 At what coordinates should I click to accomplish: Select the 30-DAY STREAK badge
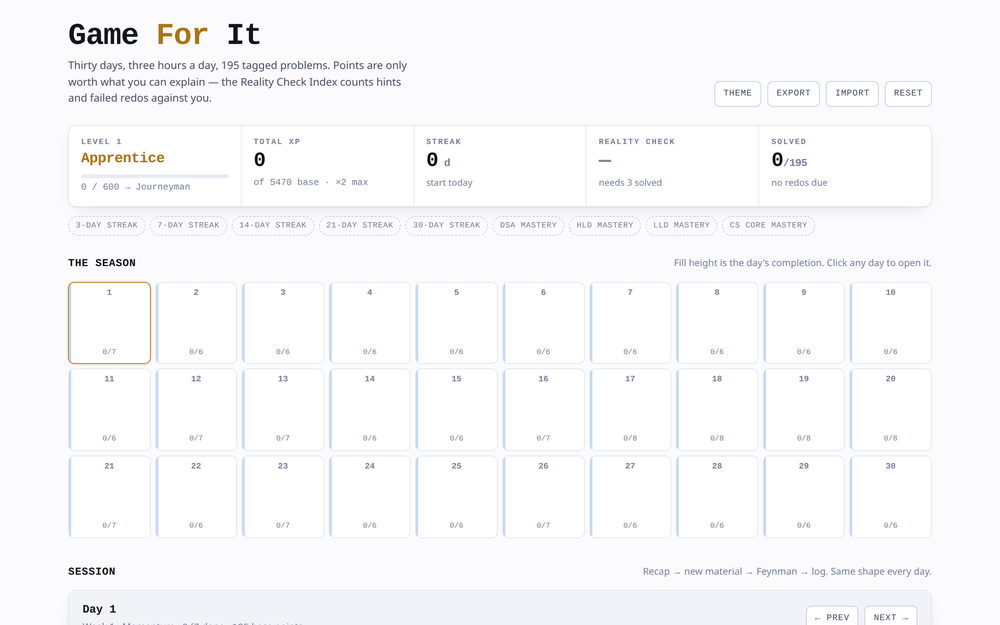[x=446, y=226]
